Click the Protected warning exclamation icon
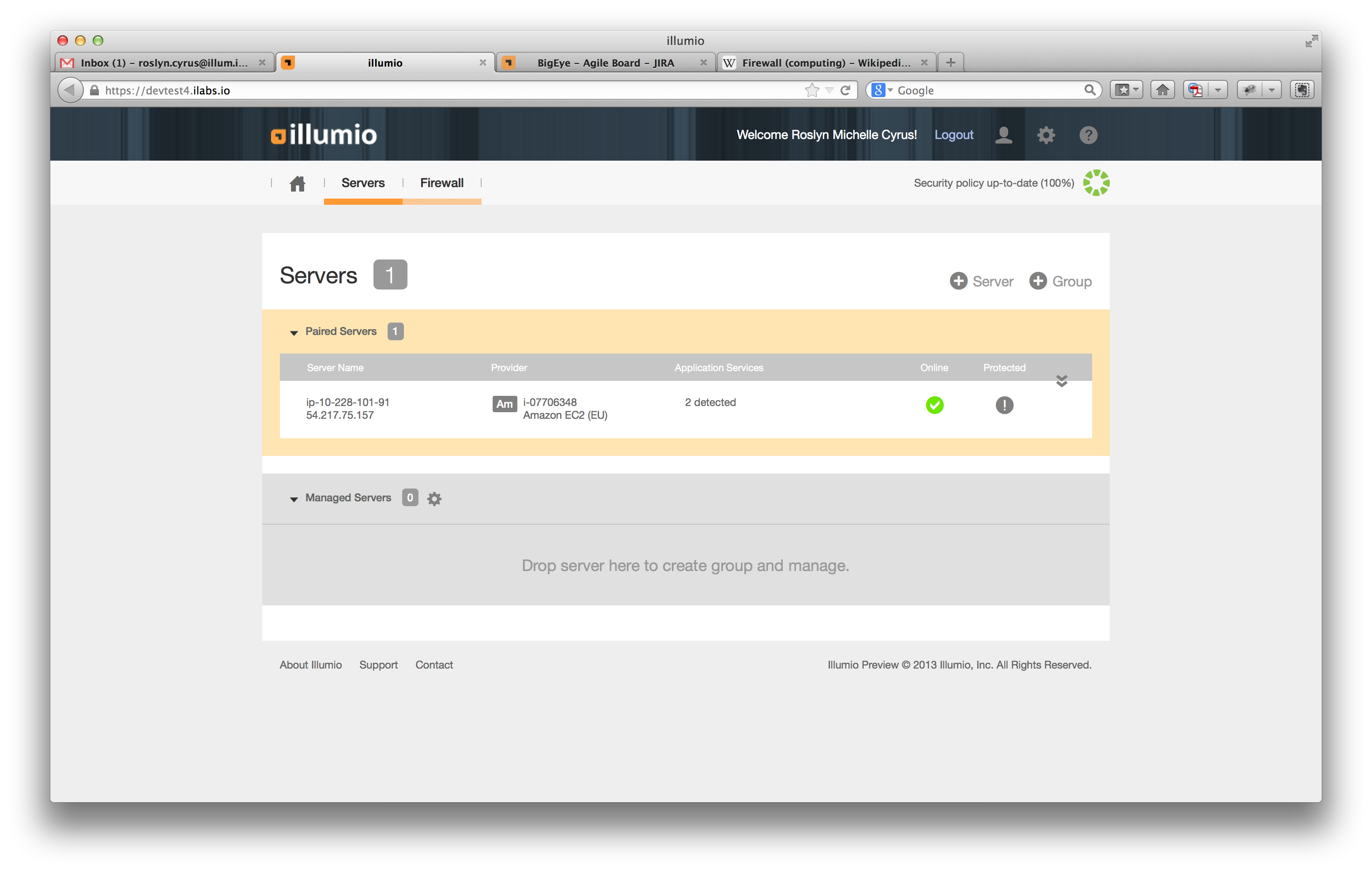The image size is (1372, 872). (1004, 405)
